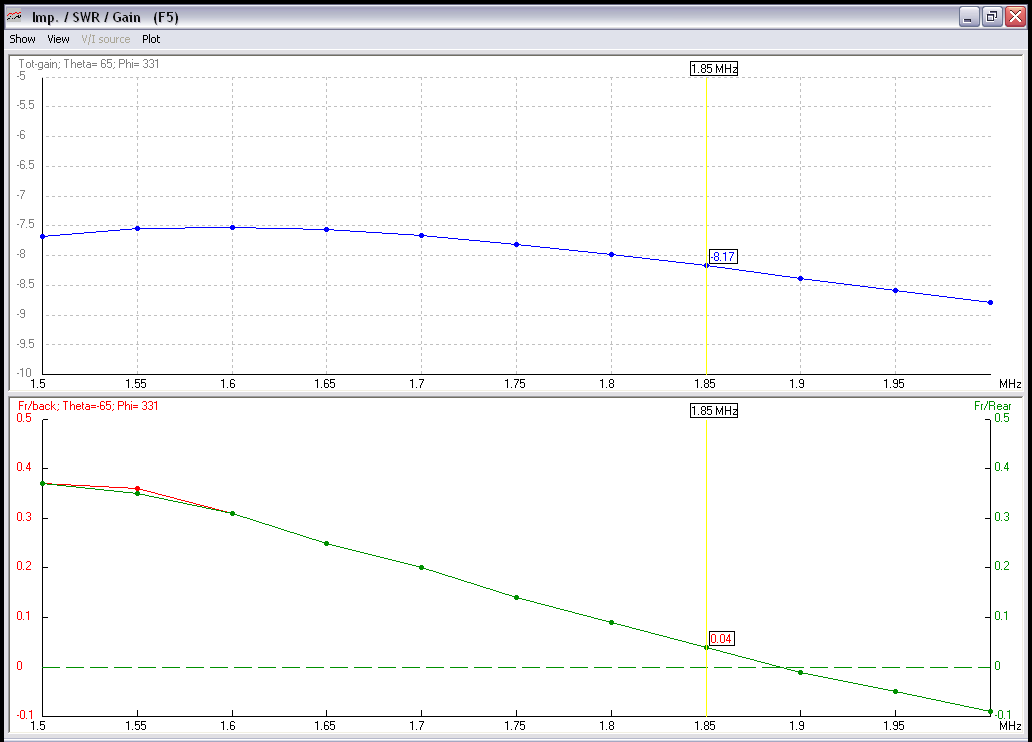Open the View menu

point(58,39)
